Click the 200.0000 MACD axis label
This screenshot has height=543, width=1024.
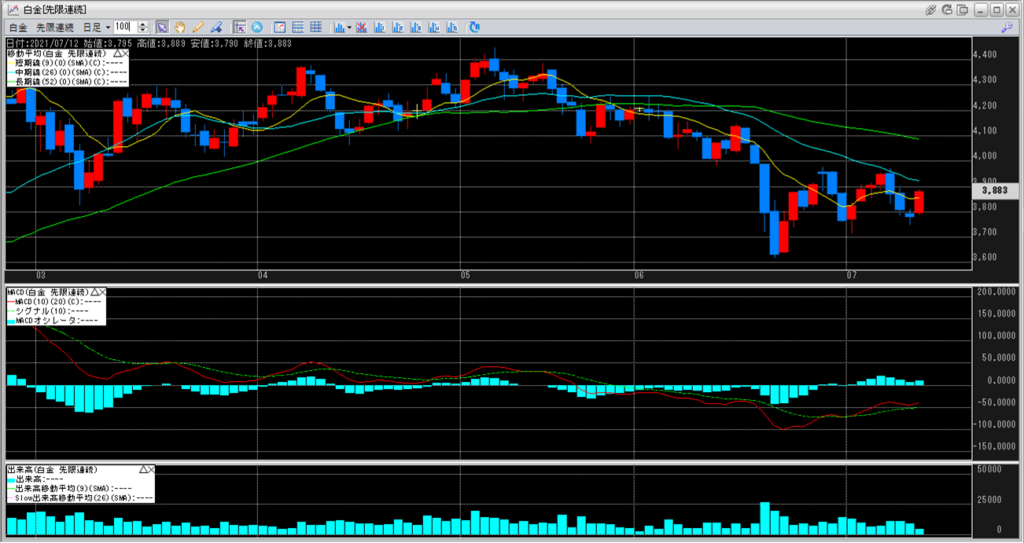[x=997, y=292]
